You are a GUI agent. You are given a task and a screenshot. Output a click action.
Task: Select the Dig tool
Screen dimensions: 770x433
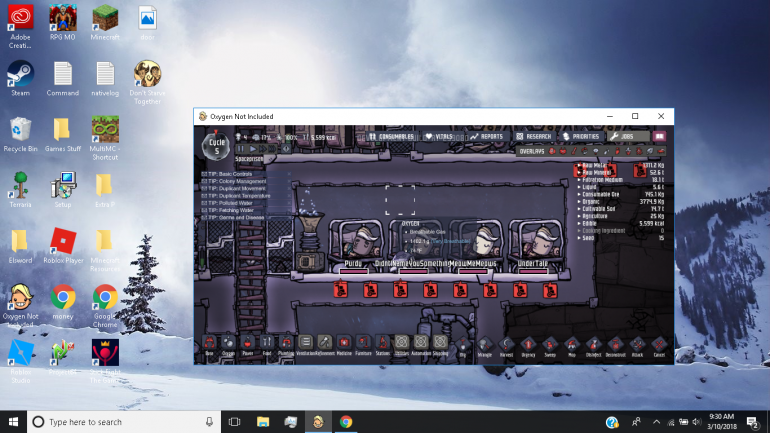[x=463, y=346]
